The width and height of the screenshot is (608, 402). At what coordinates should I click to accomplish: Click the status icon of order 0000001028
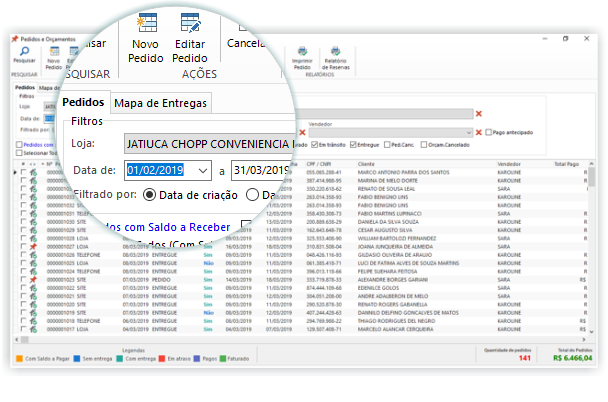click(33, 238)
